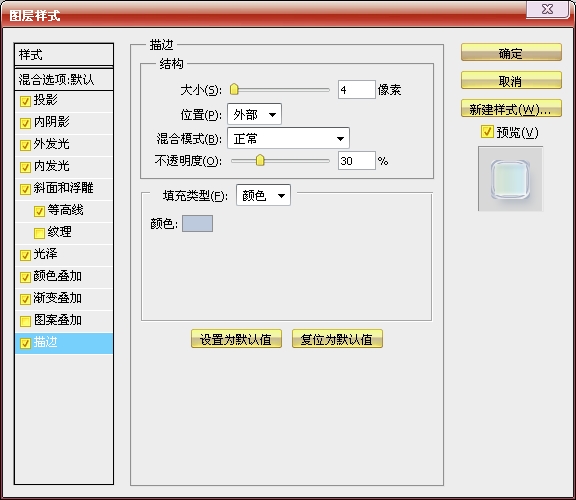Click the 确定 OK button
The height and width of the screenshot is (500, 576).
[x=511, y=53]
